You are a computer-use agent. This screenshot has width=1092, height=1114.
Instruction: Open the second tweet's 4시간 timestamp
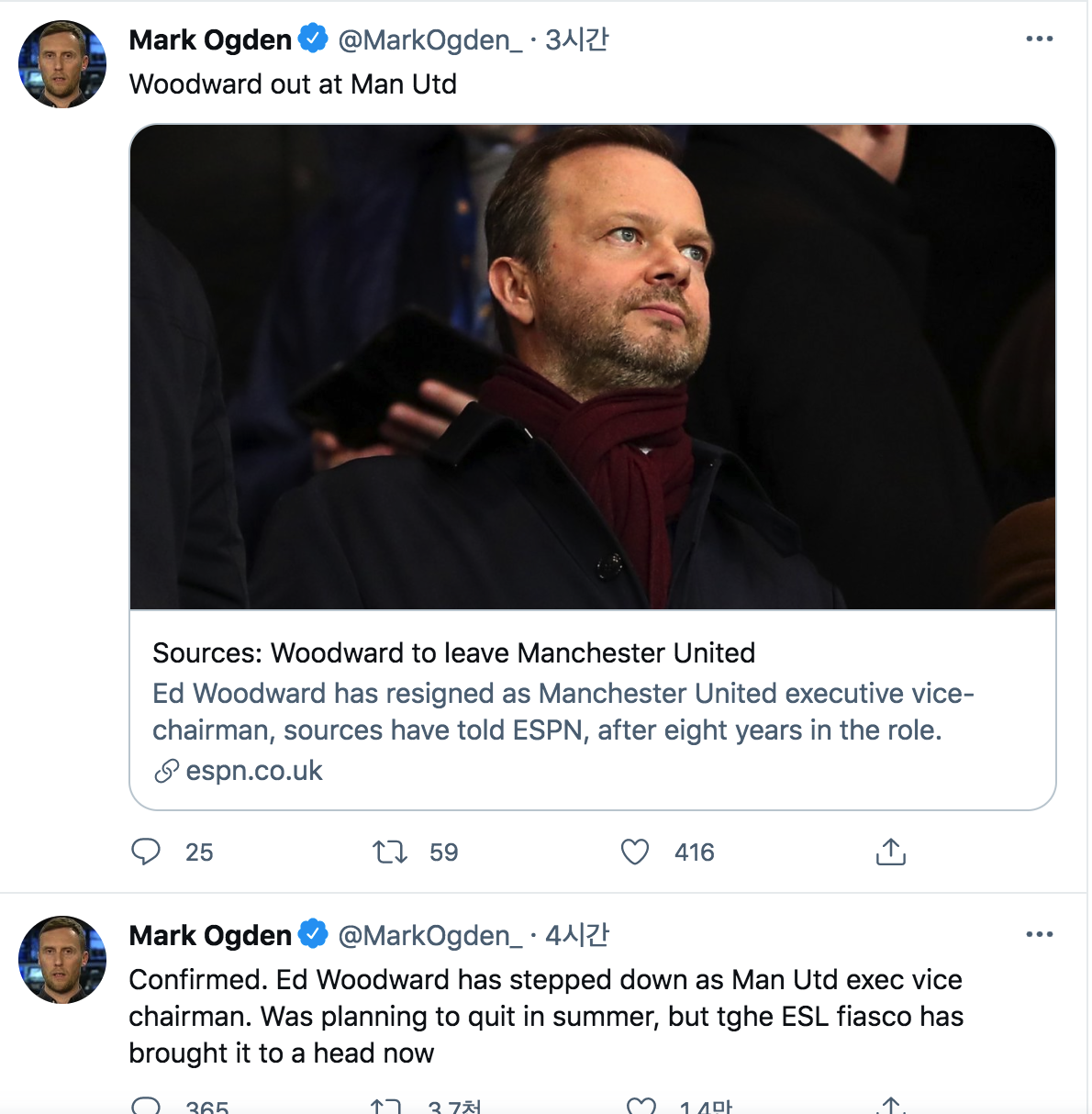point(576,936)
